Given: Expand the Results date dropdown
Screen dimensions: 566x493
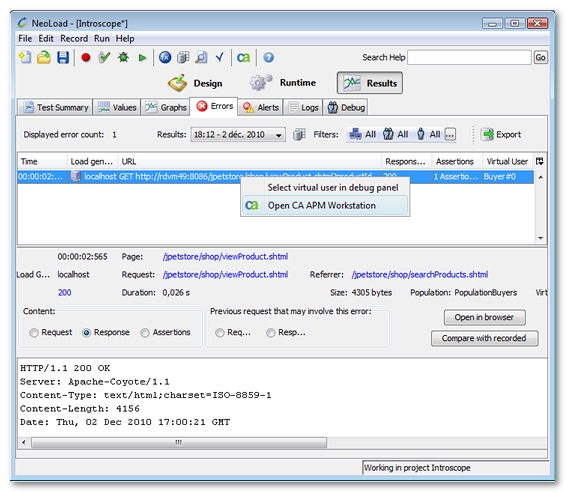Looking at the screenshot, I should click(x=238, y=135).
